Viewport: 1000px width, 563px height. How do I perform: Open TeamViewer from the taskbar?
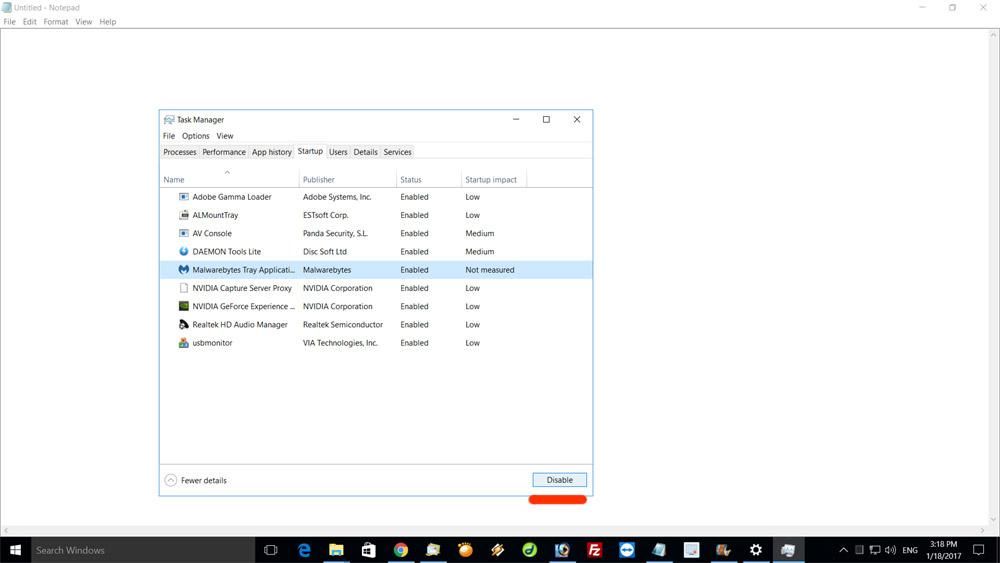tap(627, 550)
